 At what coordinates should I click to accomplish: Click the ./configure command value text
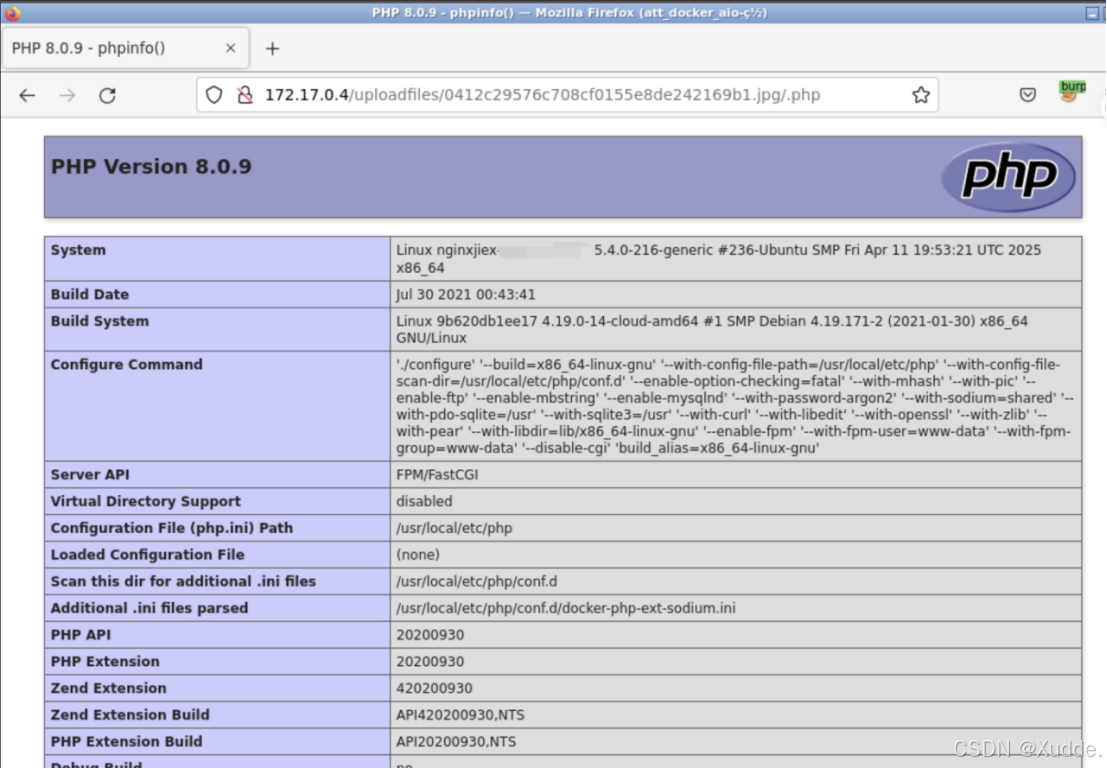point(735,406)
